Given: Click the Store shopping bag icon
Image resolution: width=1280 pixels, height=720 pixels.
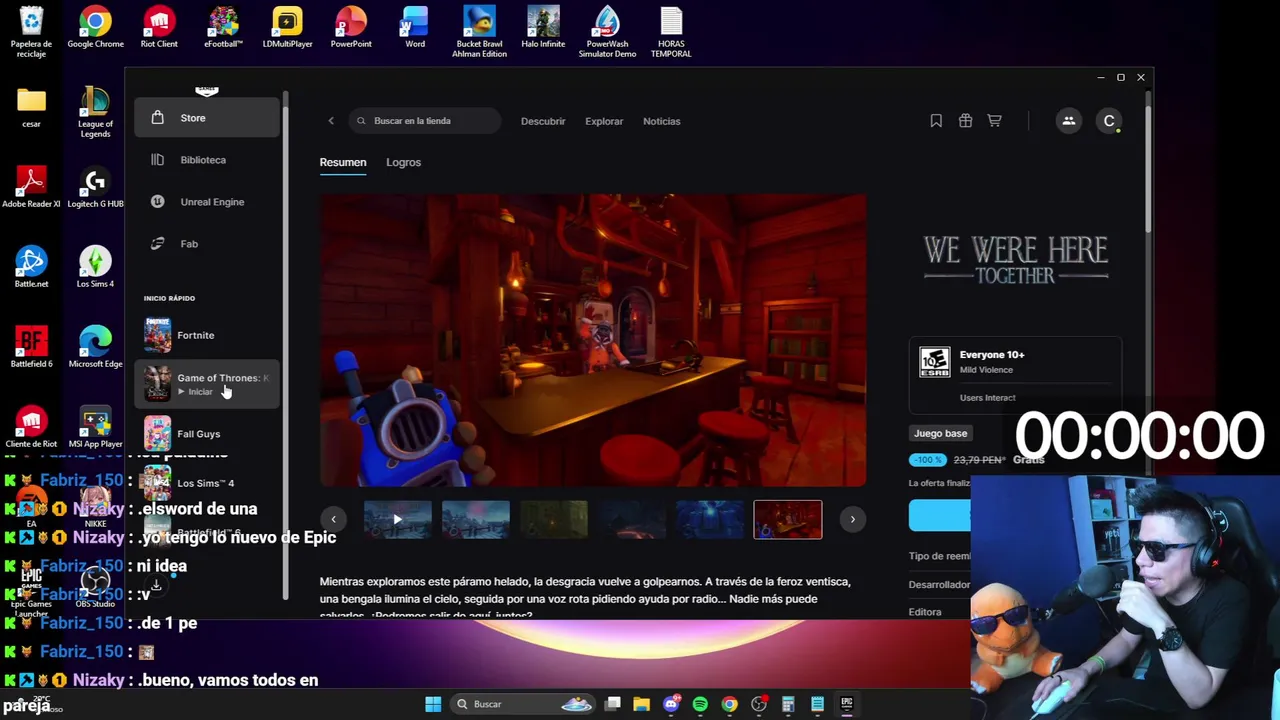Looking at the screenshot, I should (157, 118).
